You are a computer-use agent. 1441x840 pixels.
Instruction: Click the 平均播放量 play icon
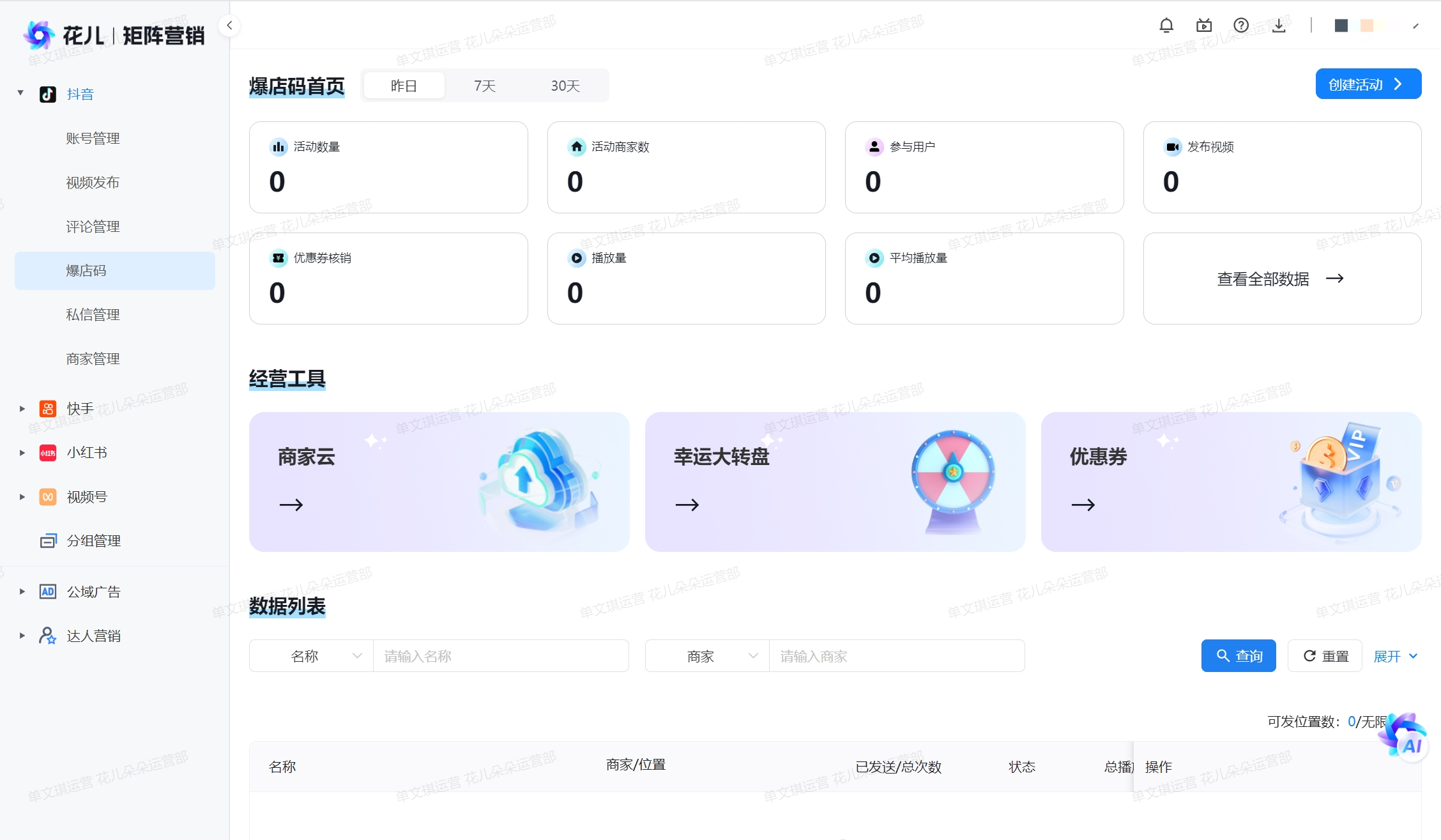click(x=874, y=258)
